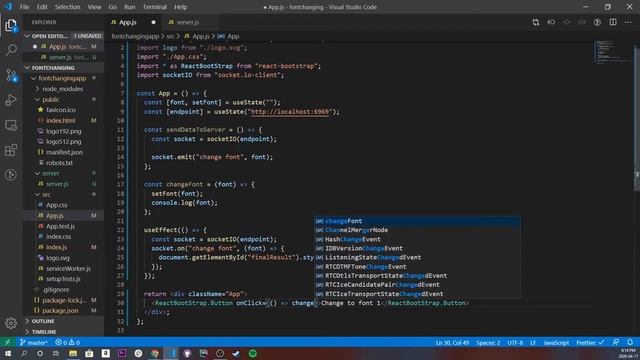The width and height of the screenshot is (640, 360).
Task: Choose HashChangeEvent suggestion
Action: [x=417, y=239]
